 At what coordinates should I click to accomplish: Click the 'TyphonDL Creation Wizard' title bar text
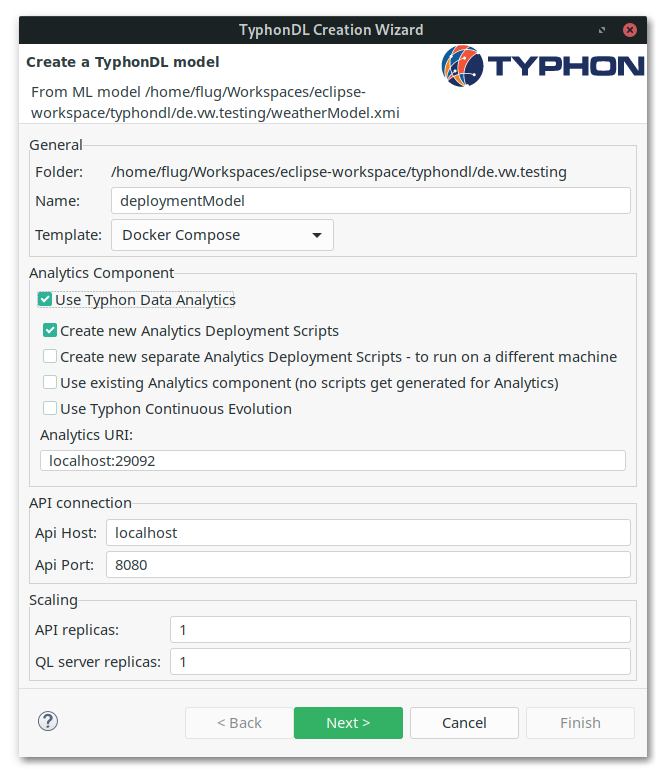coord(331,30)
